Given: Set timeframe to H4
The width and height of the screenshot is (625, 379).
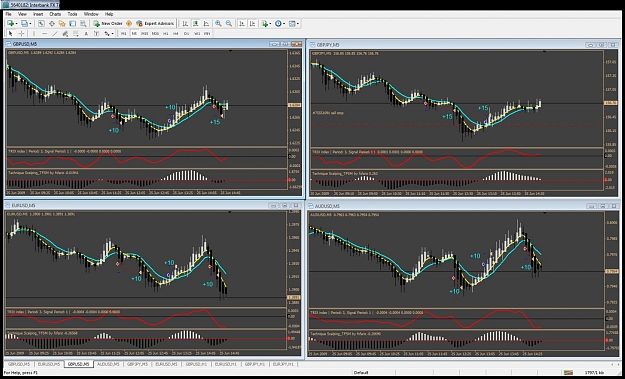Looking at the screenshot, I should [176, 34].
